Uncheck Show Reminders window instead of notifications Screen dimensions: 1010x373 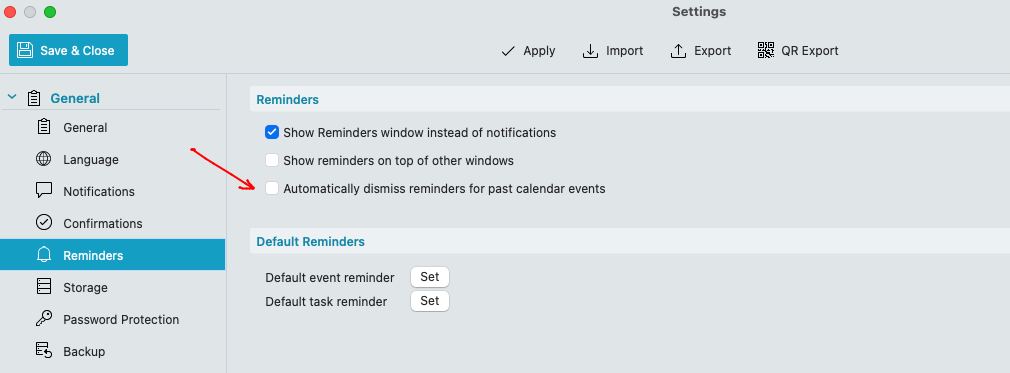(x=272, y=132)
